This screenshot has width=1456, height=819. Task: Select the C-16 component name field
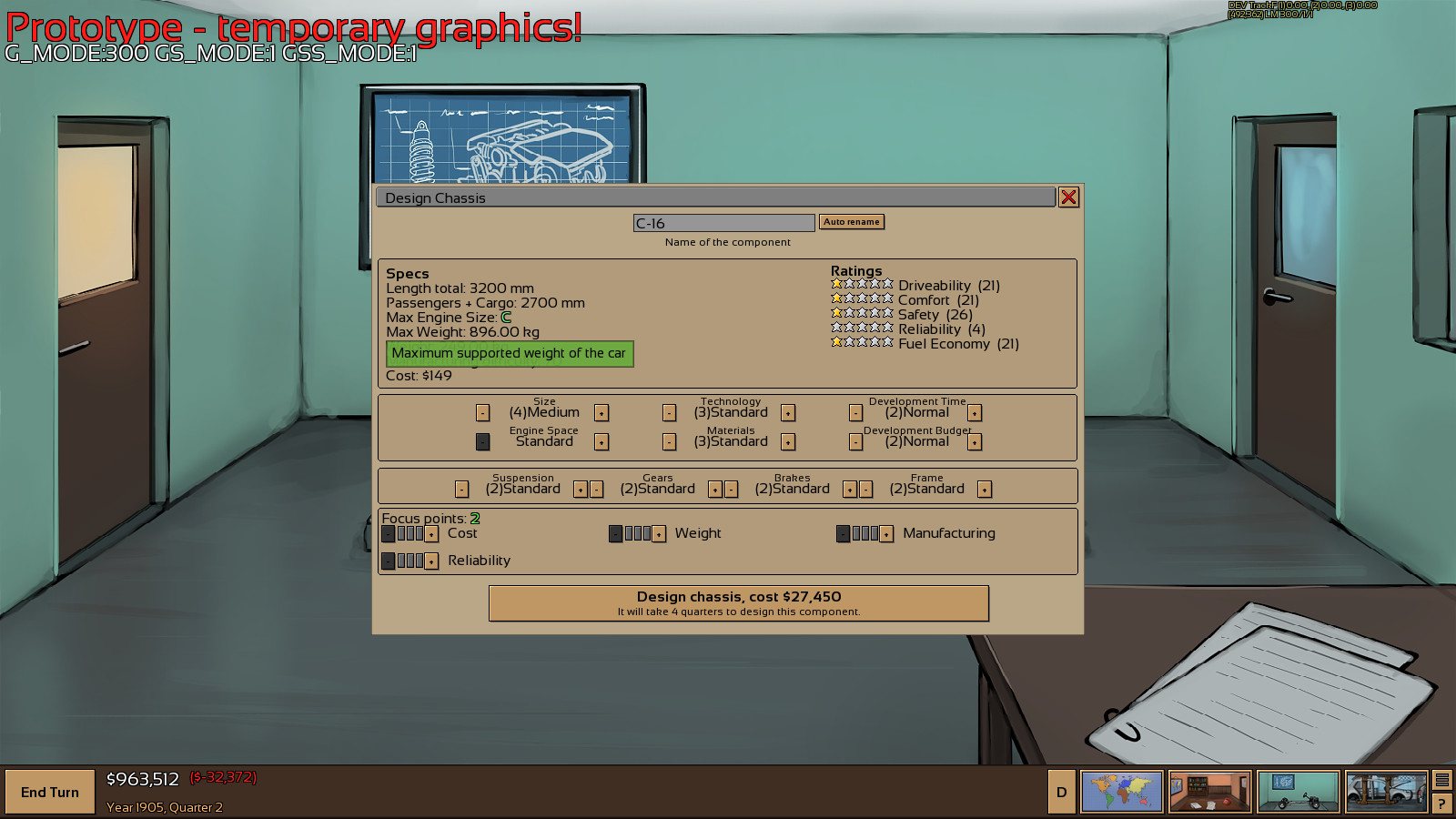point(723,222)
